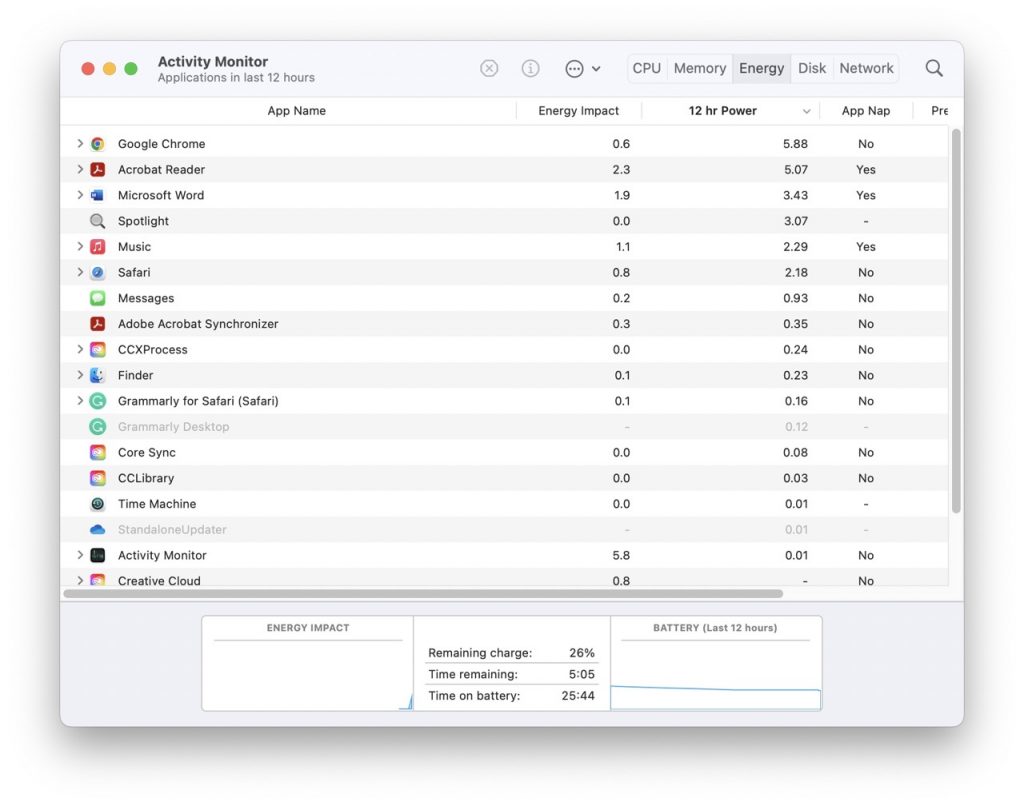The image size is (1024, 806).
Task: Expand the Grammarly for Safari group
Action: pos(80,400)
